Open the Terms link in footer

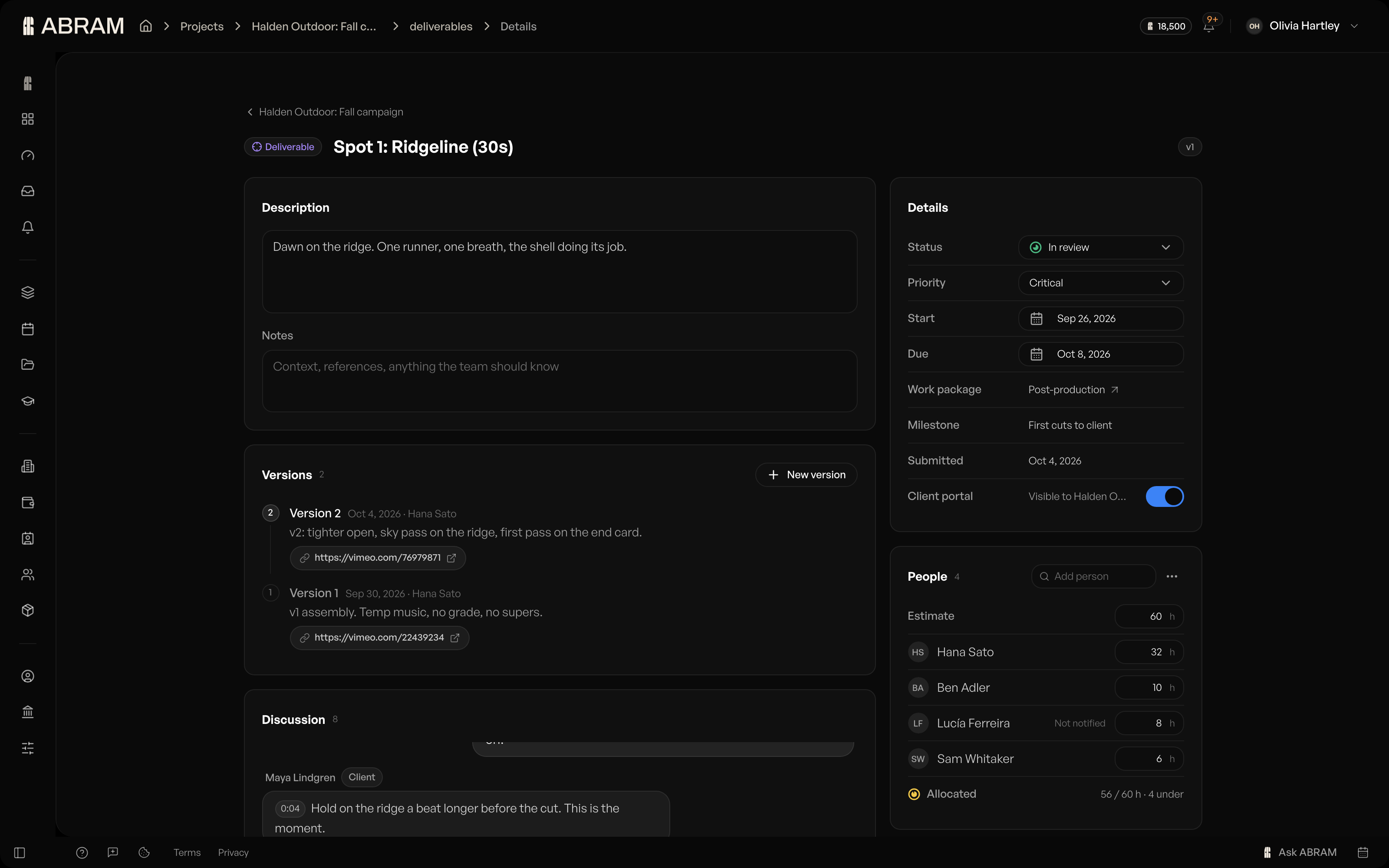187,852
